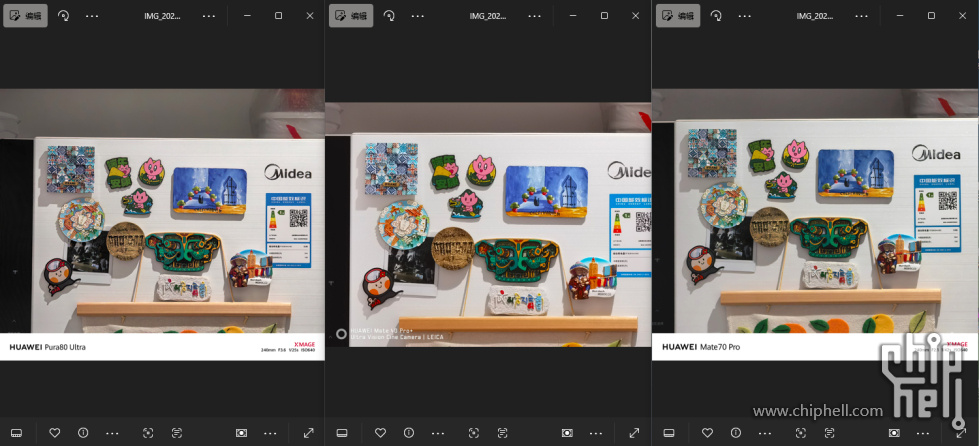Open ellipsis menu beside rotate icon, Mate 70 Pro+ window
This screenshot has width=979, height=446.
pyautogui.click(x=418, y=16)
